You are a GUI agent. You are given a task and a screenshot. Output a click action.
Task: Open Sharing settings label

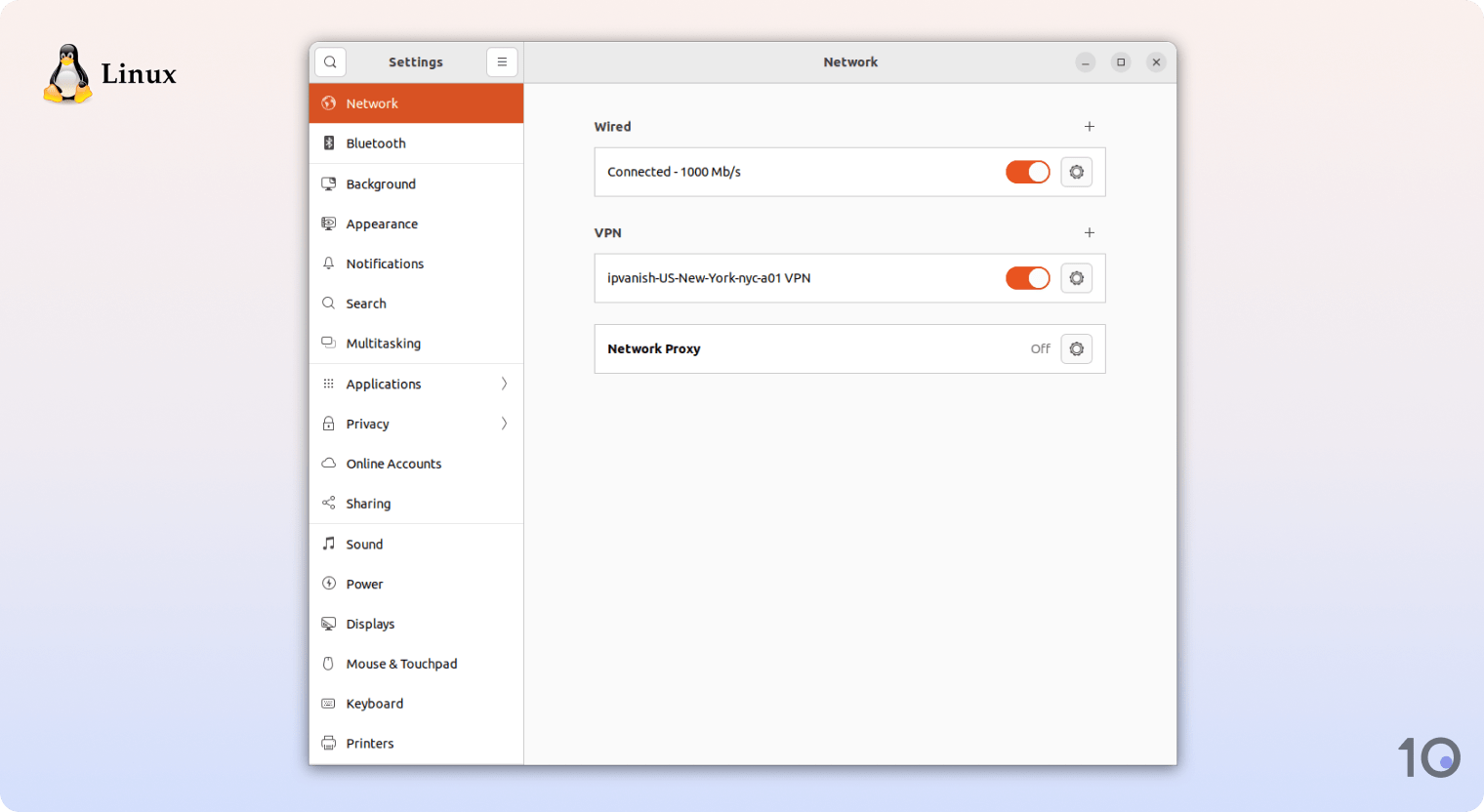click(x=368, y=504)
